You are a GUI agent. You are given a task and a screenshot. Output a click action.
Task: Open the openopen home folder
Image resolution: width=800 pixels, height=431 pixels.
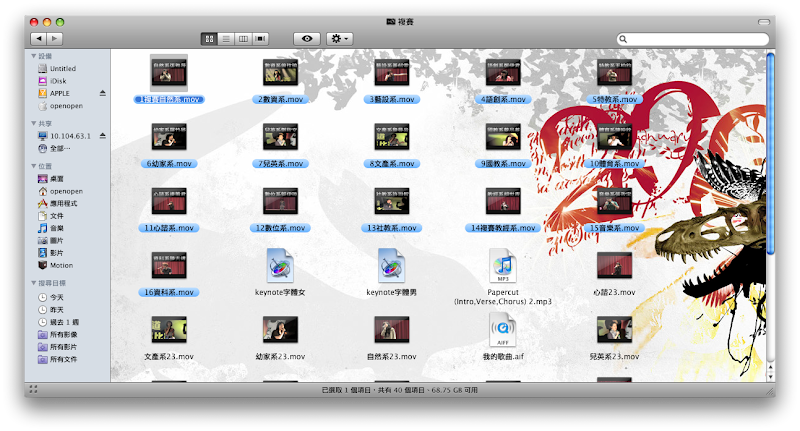coord(67,191)
